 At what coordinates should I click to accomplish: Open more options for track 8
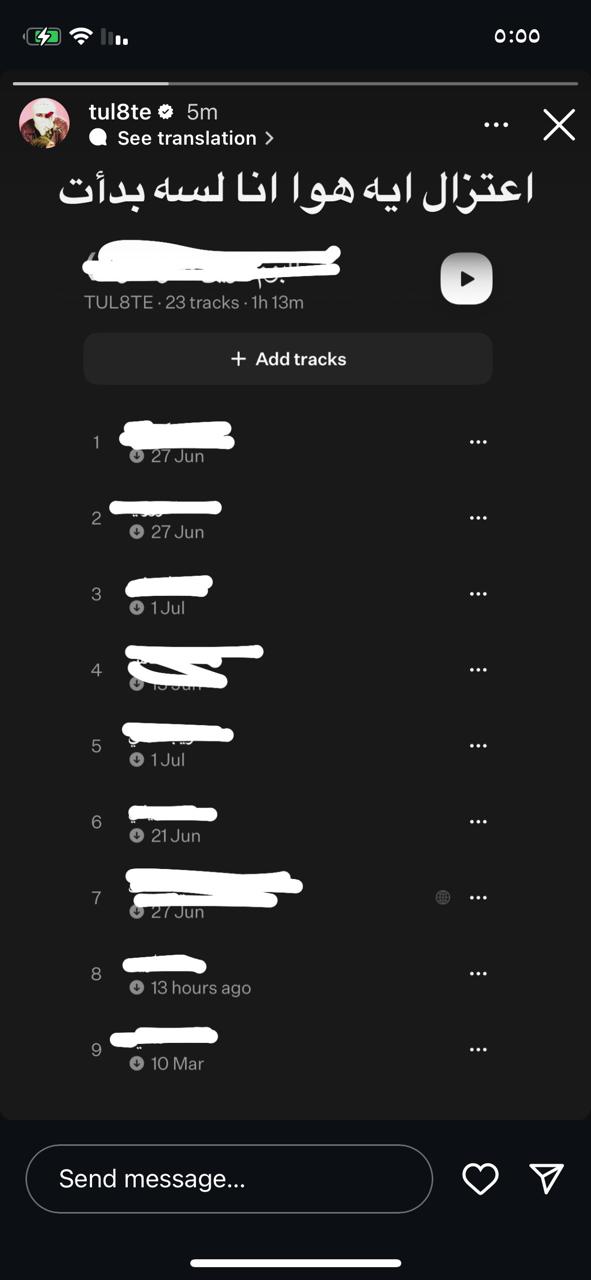click(478, 974)
